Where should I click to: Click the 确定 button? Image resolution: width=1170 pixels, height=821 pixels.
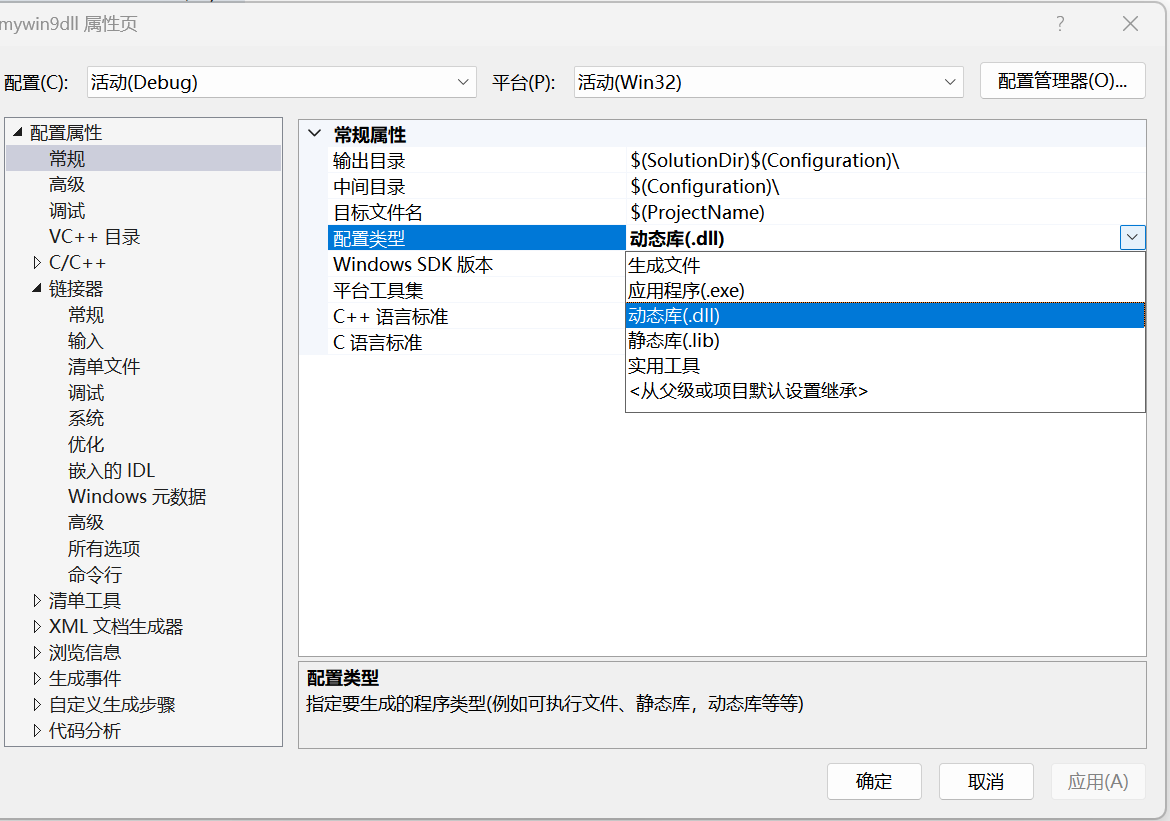click(x=874, y=781)
